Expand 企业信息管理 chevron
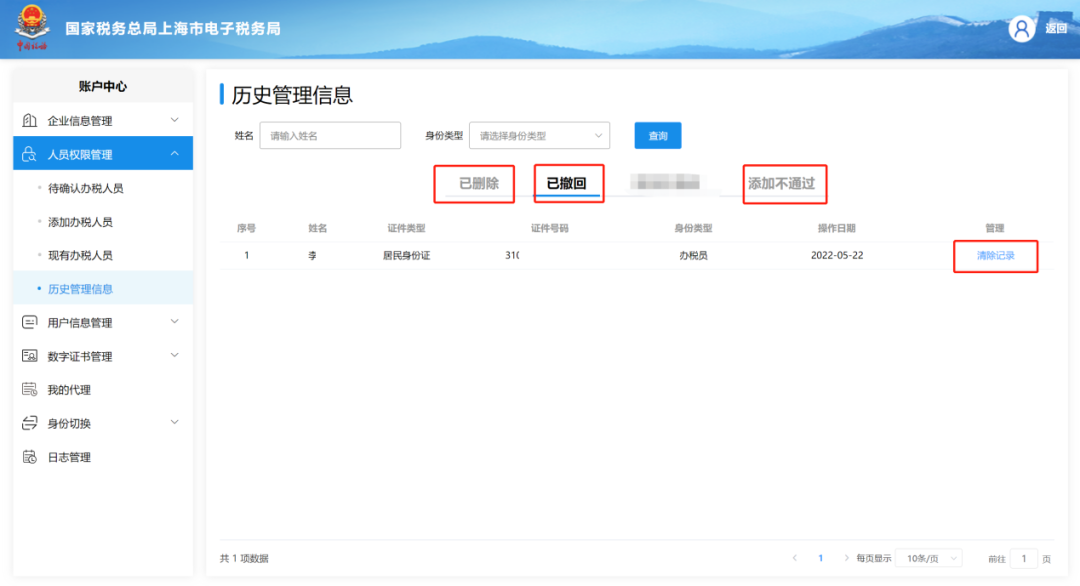This screenshot has width=1080, height=586. (174, 120)
